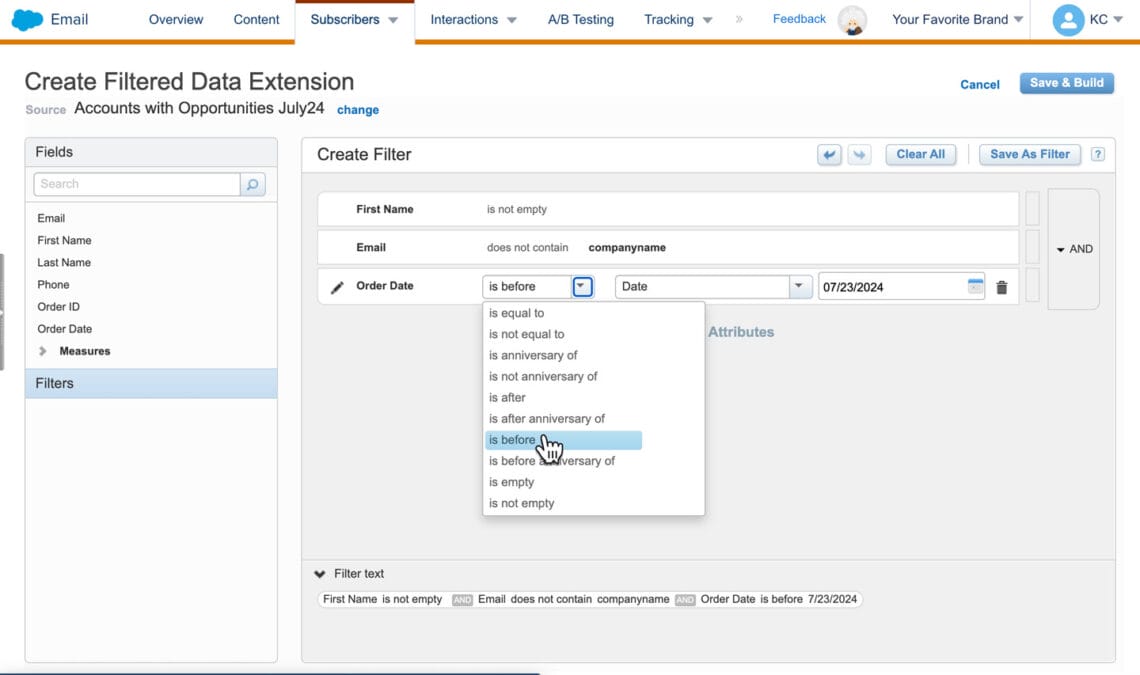Screen dimensions: 1140x675
Task: Delete the Order Date filter row
Action: [1002, 286]
